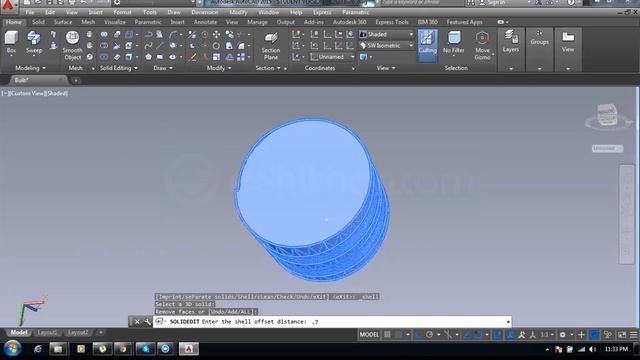Toggle the MODEL space status button
Screen dimensions: 640x360
[369, 335]
